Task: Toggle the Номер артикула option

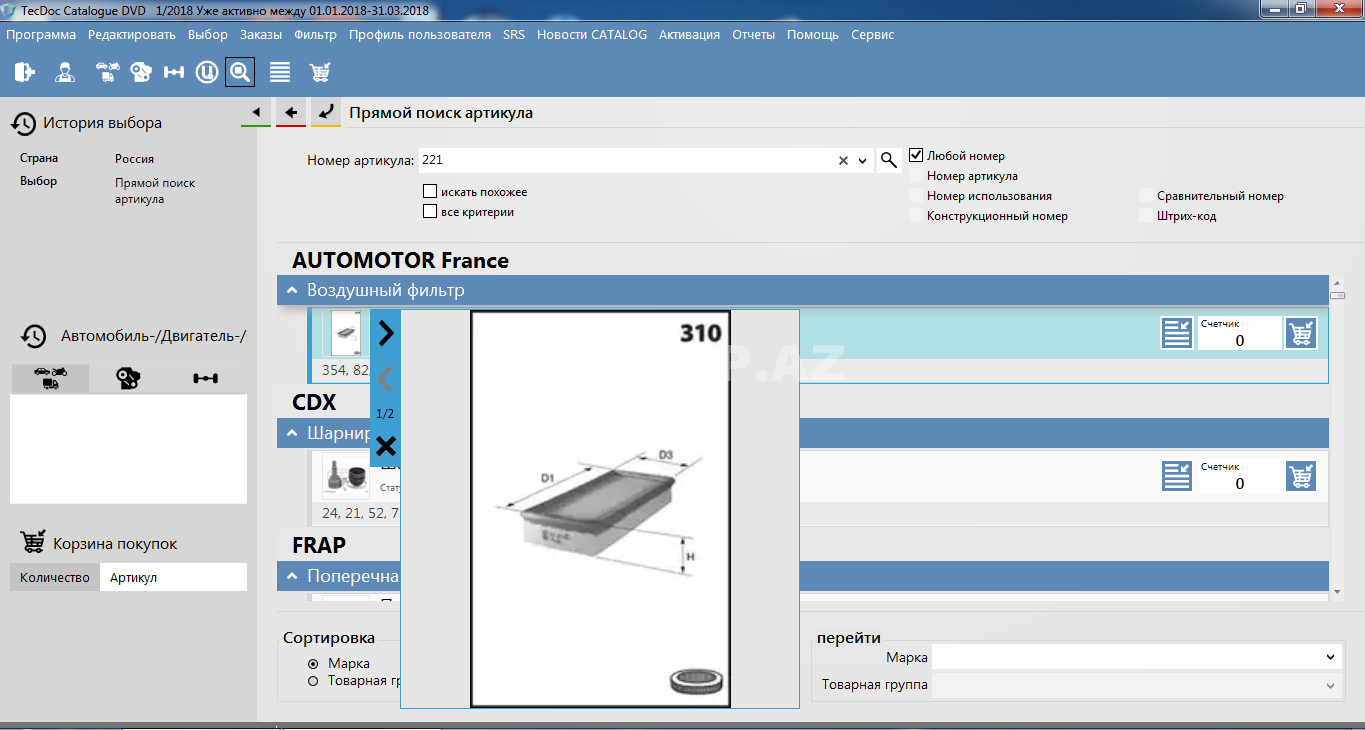Action: (915, 176)
